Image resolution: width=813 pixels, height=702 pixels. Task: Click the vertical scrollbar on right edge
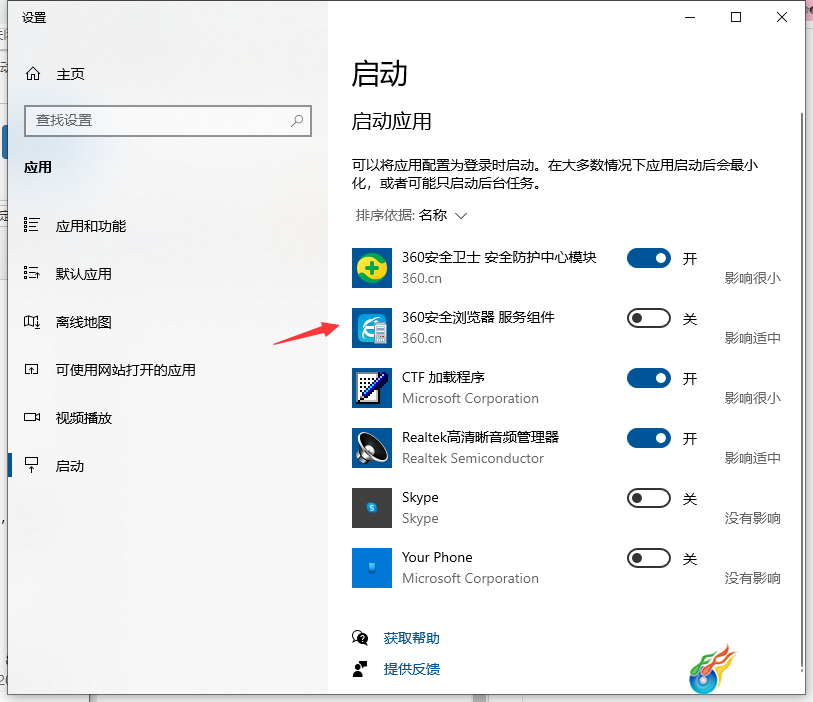click(x=802, y=389)
